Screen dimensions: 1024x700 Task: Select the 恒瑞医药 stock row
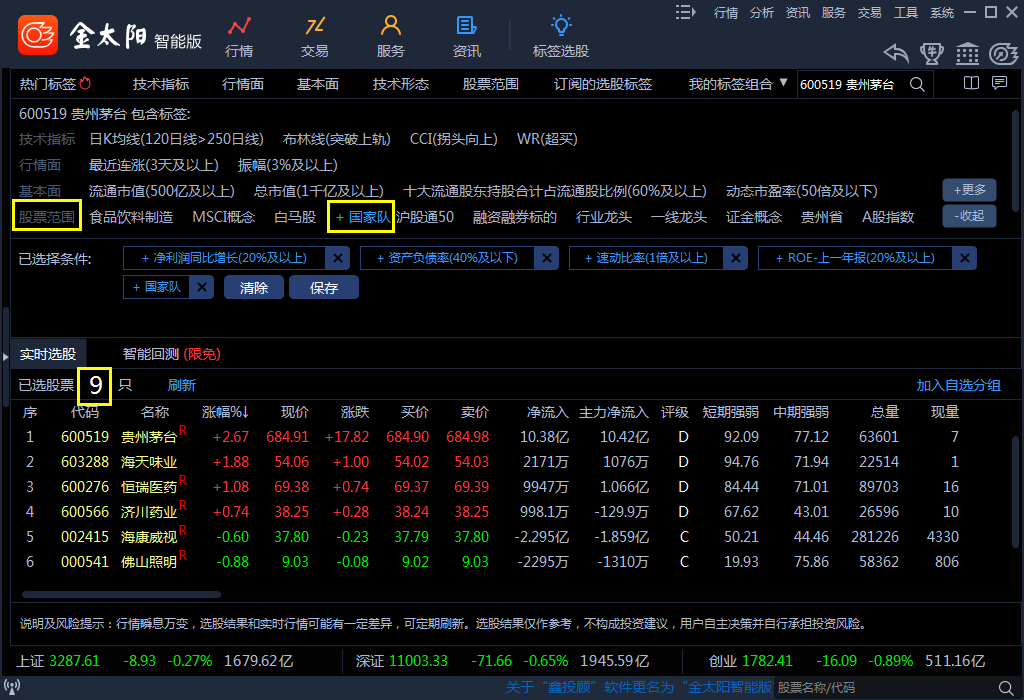click(x=511, y=486)
